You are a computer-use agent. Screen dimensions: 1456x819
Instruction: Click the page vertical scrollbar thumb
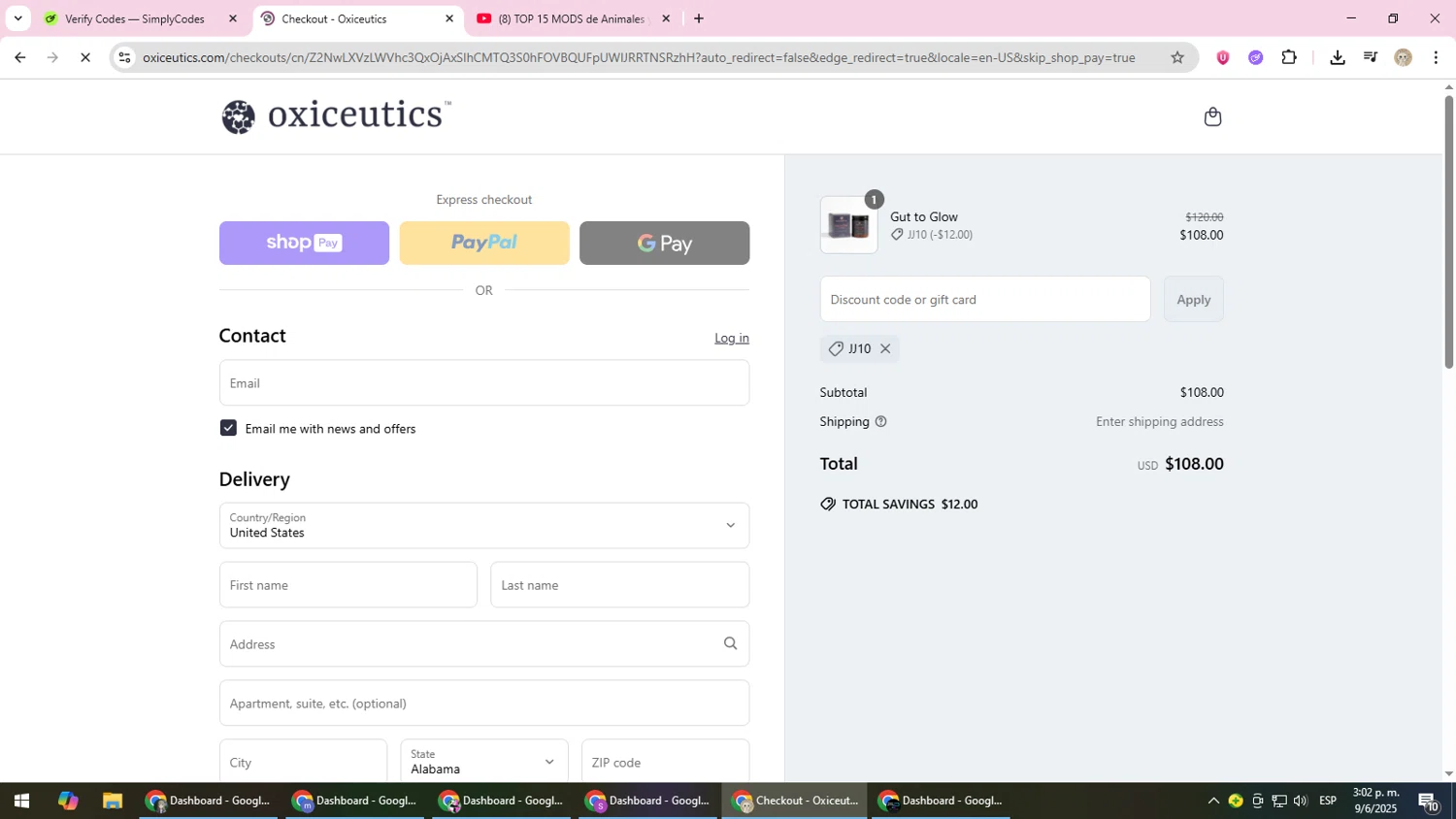[1448, 231]
